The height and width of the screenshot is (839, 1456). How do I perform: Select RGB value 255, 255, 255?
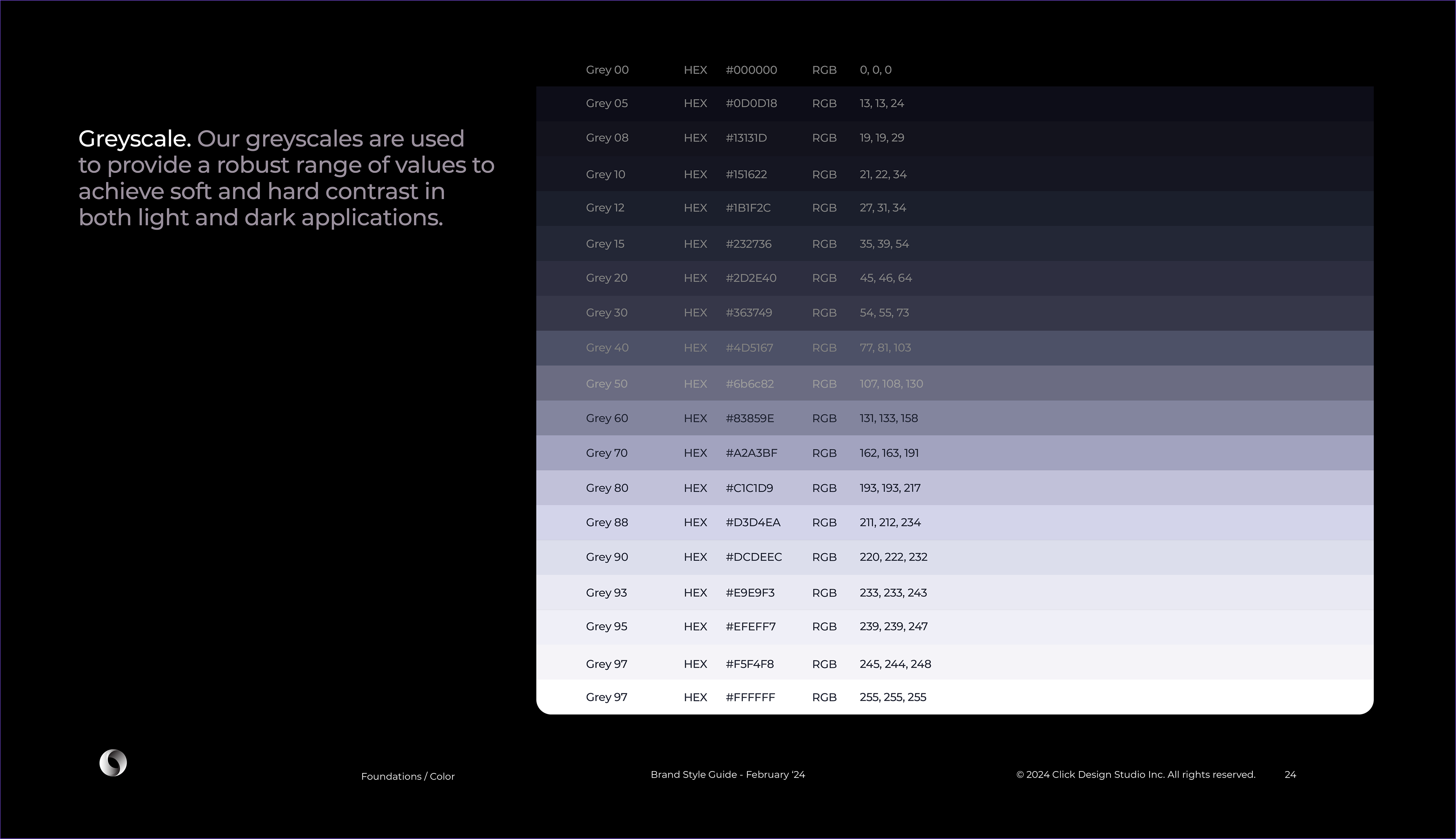[x=893, y=697]
